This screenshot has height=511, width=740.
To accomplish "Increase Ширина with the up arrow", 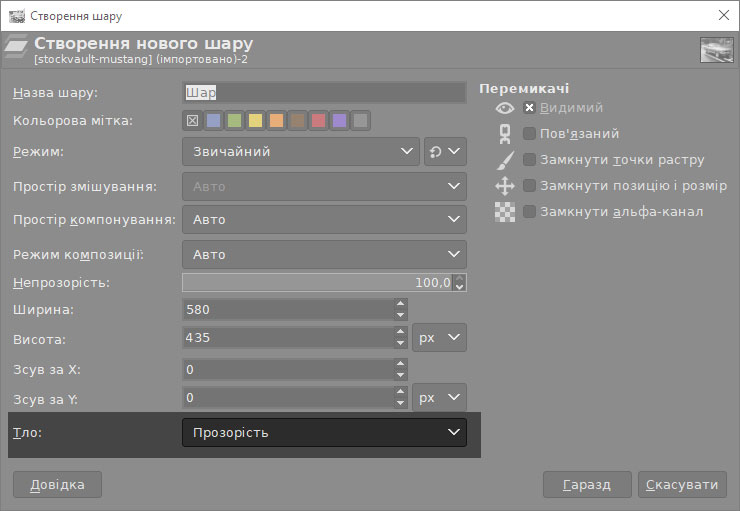I will (400, 304).
